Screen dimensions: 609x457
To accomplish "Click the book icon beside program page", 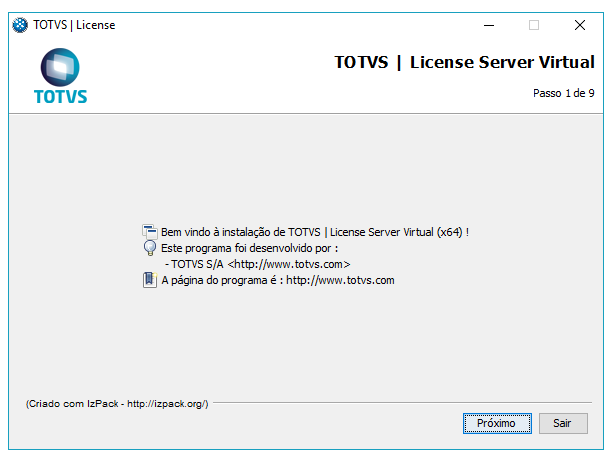I will 150,280.
